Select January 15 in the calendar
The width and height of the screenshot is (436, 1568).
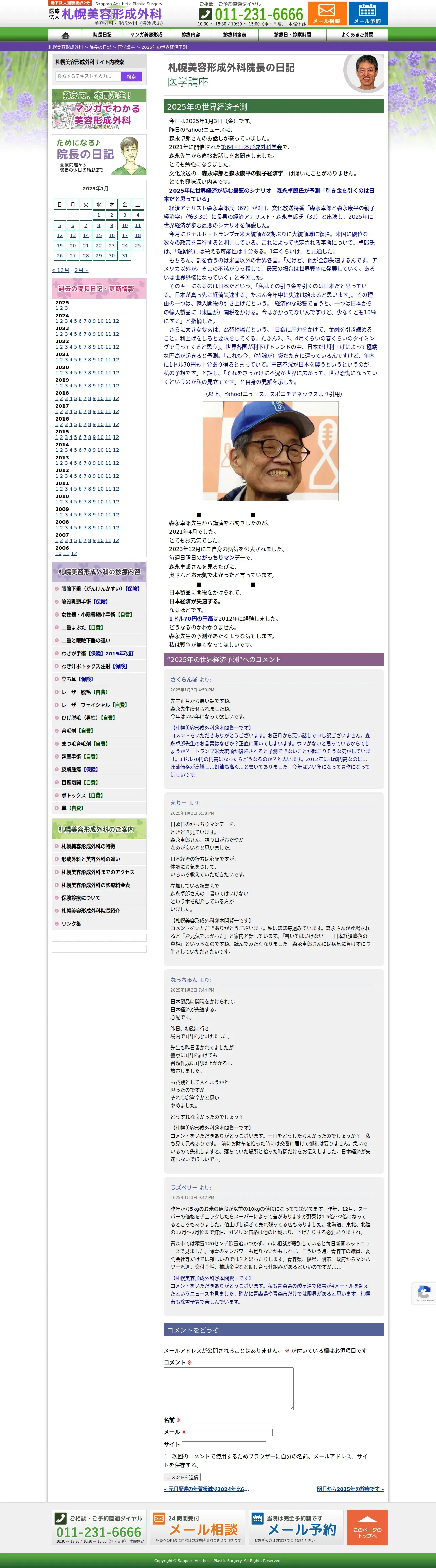pyautogui.click(x=98, y=235)
